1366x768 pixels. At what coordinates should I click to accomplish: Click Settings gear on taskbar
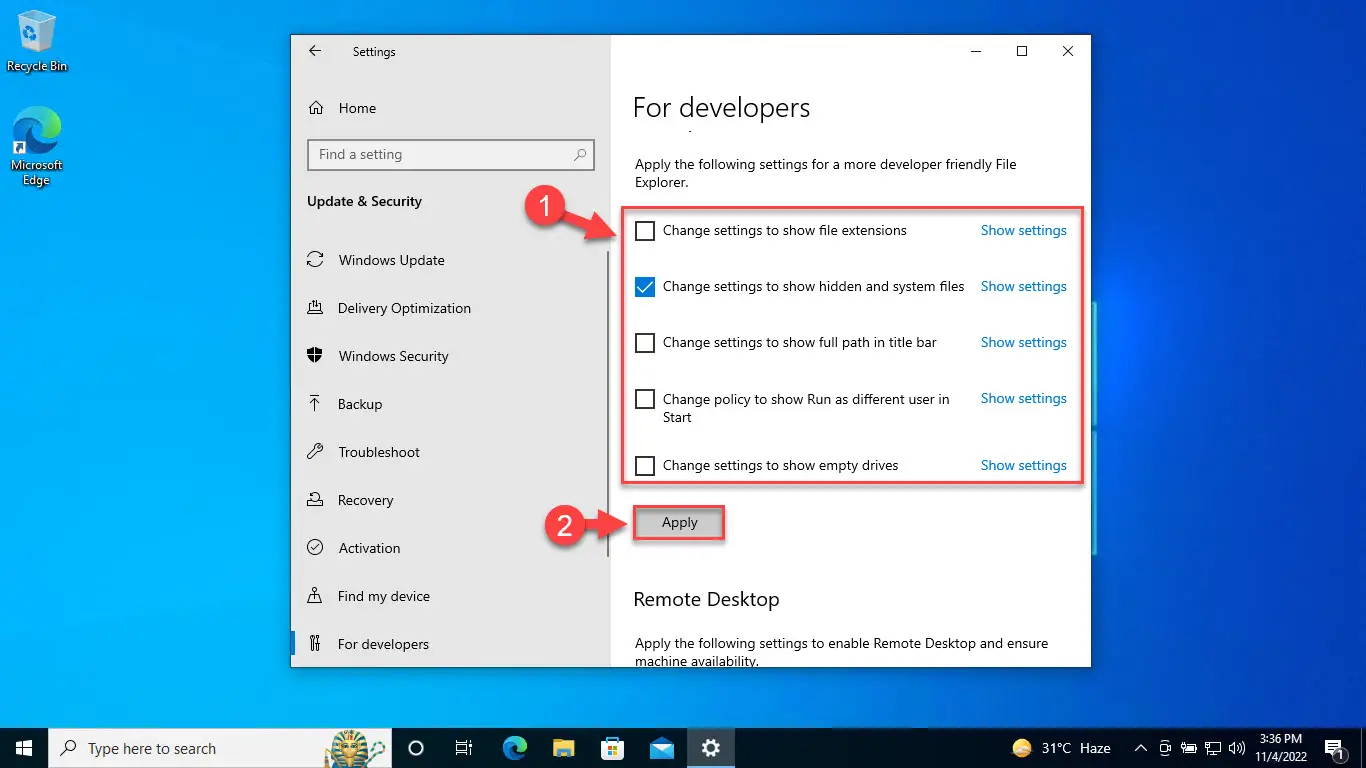pyautogui.click(x=710, y=748)
